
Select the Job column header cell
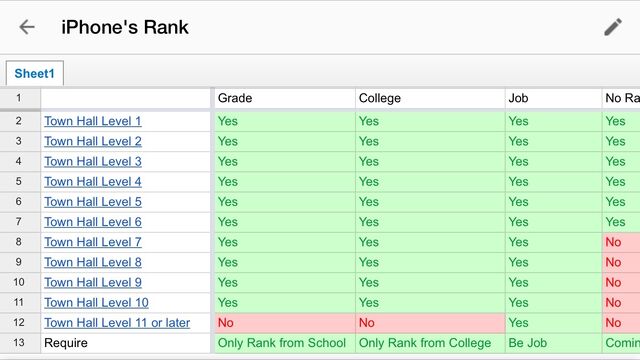pos(553,98)
